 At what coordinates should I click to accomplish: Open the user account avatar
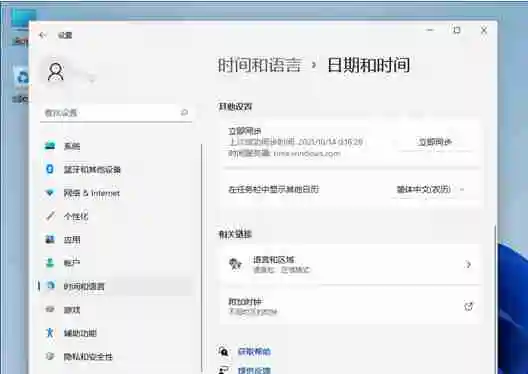56,72
